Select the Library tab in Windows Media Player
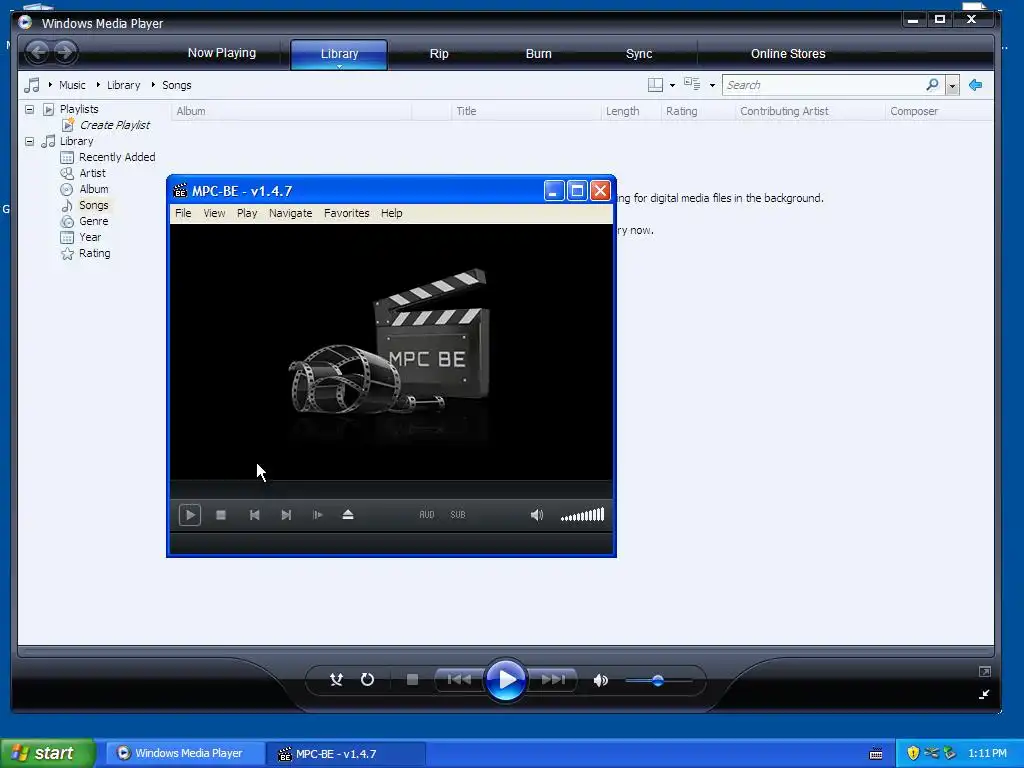 click(x=339, y=54)
